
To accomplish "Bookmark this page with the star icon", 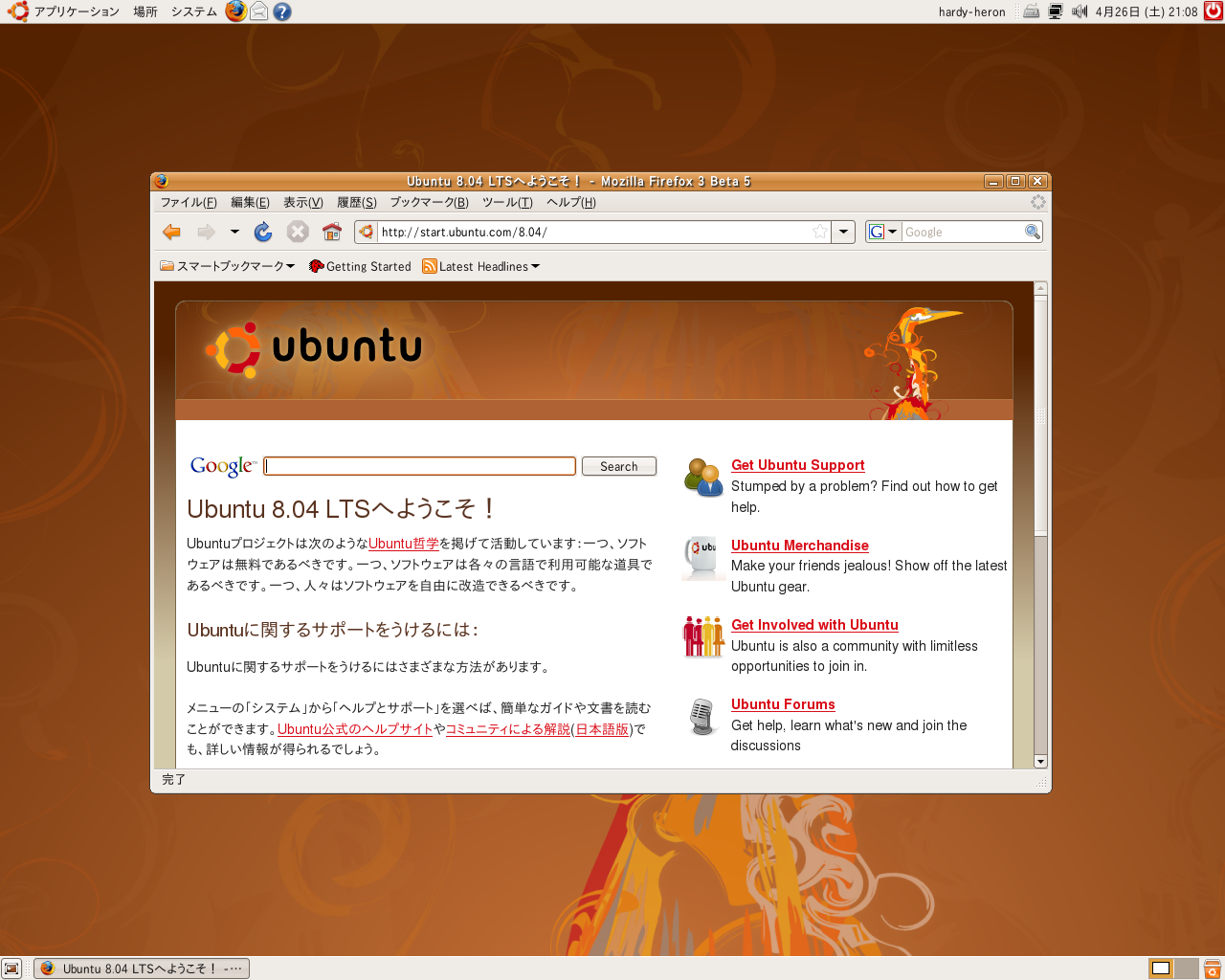I will pyautogui.click(x=820, y=232).
